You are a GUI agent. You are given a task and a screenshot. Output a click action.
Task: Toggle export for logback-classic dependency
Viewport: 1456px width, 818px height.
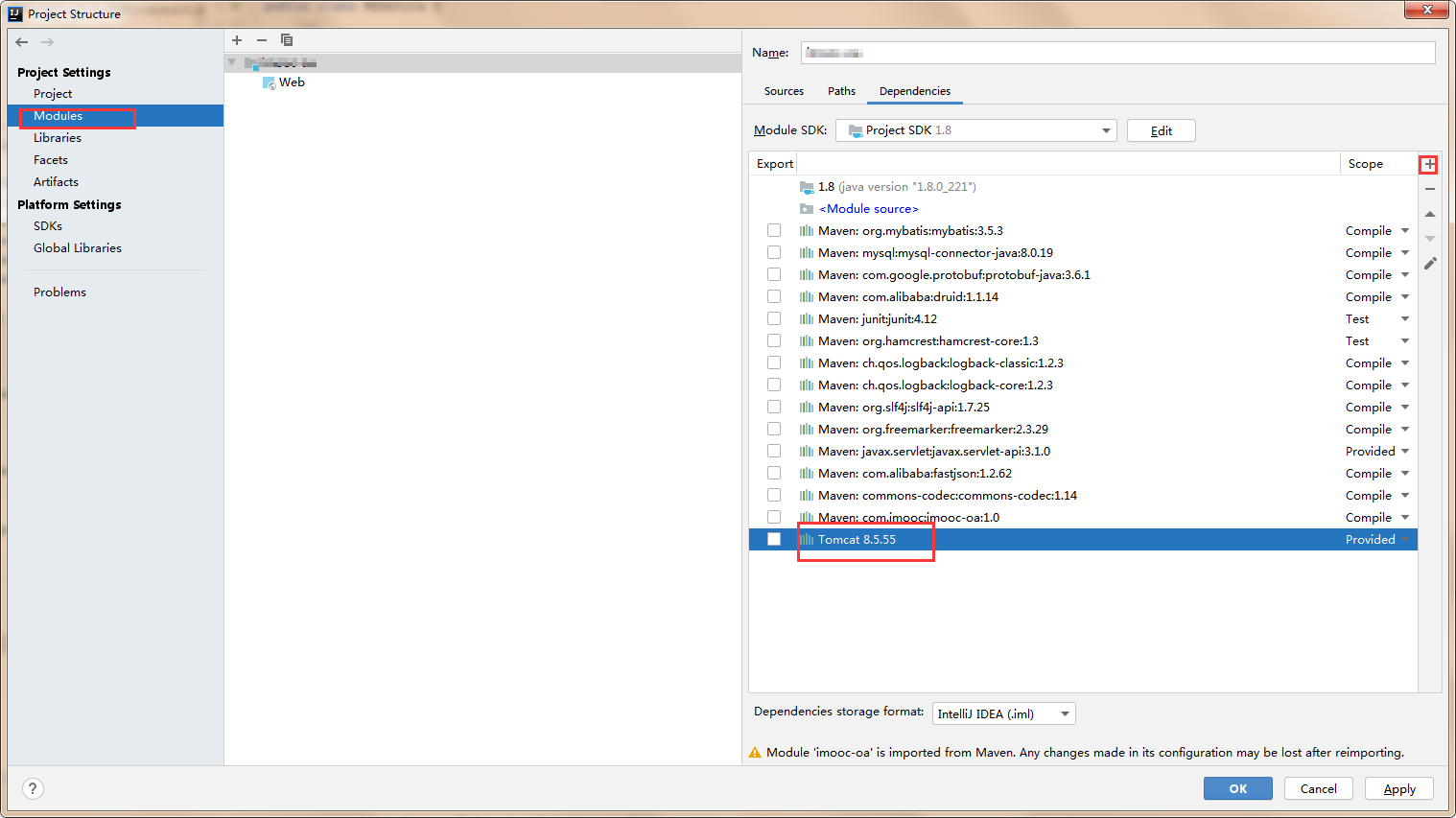[x=774, y=363]
